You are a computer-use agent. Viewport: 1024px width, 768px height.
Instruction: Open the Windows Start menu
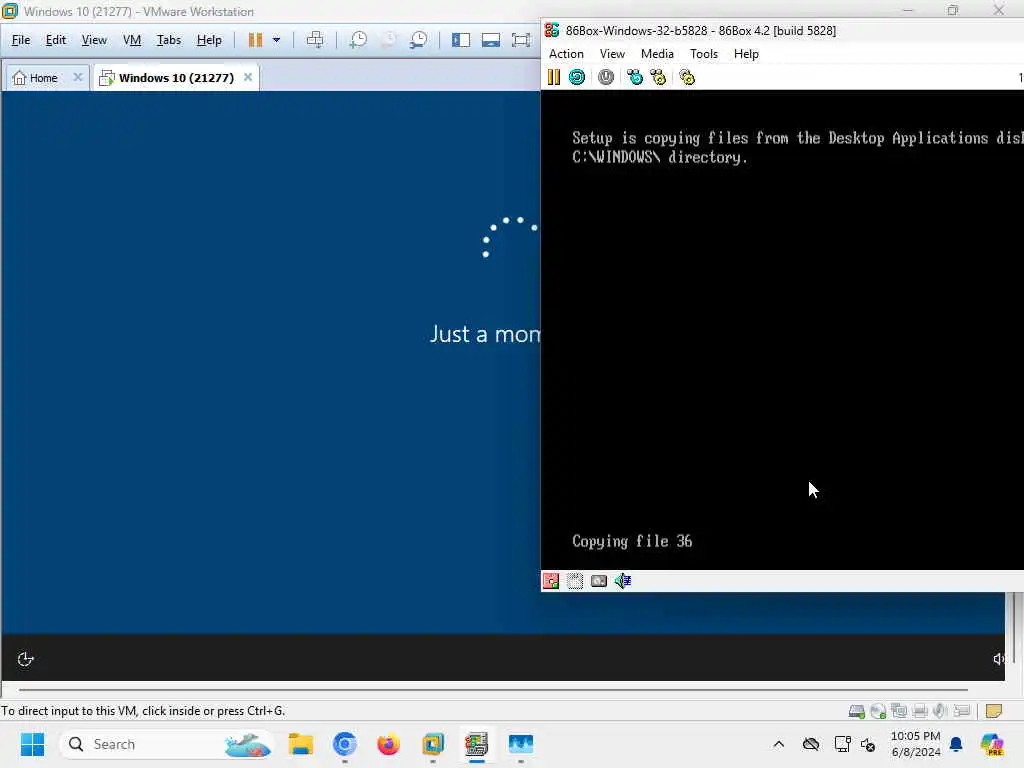coord(33,744)
